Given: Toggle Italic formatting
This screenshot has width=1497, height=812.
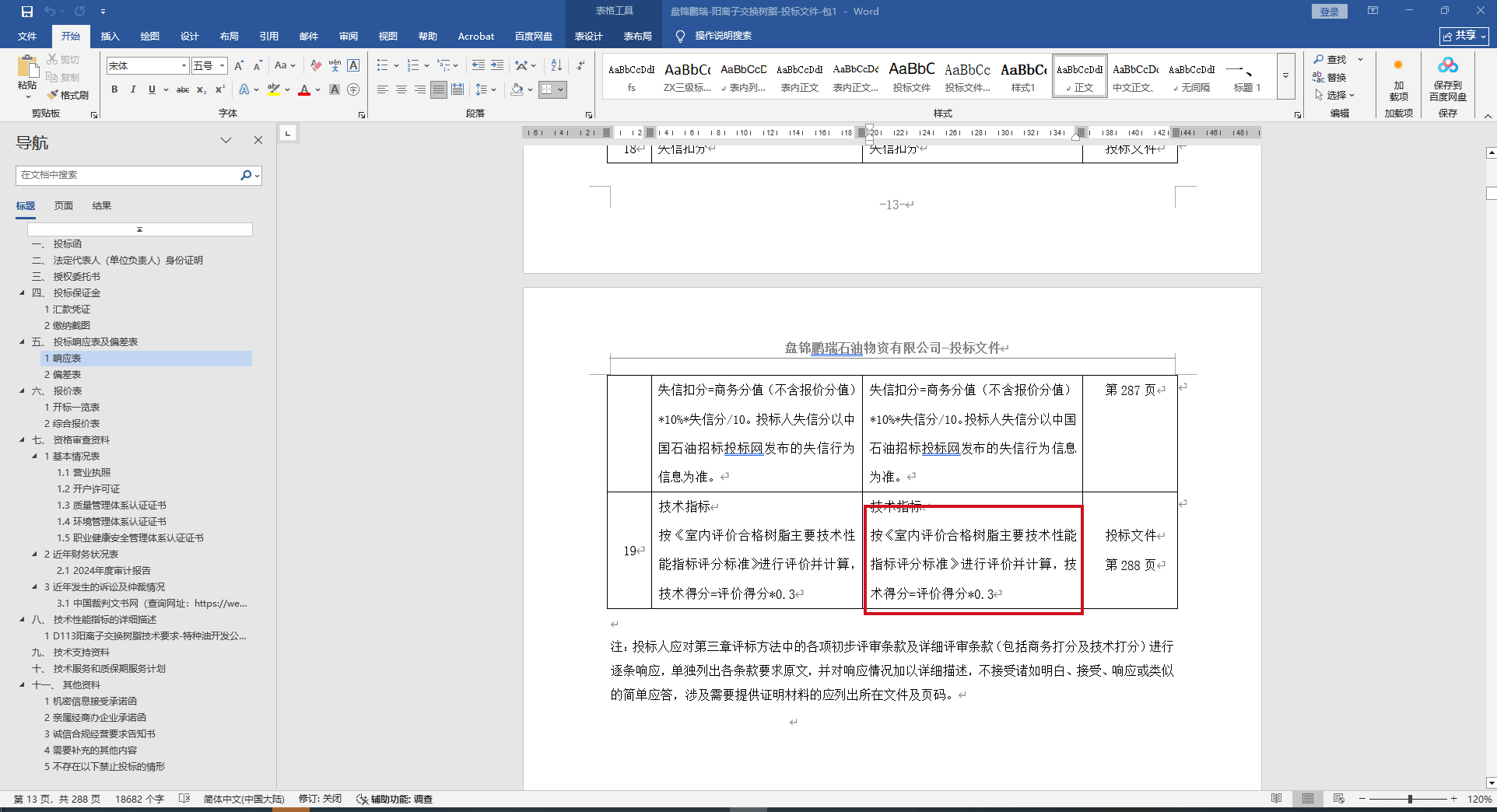Looking at the screenshot, I should pos(133,89).
